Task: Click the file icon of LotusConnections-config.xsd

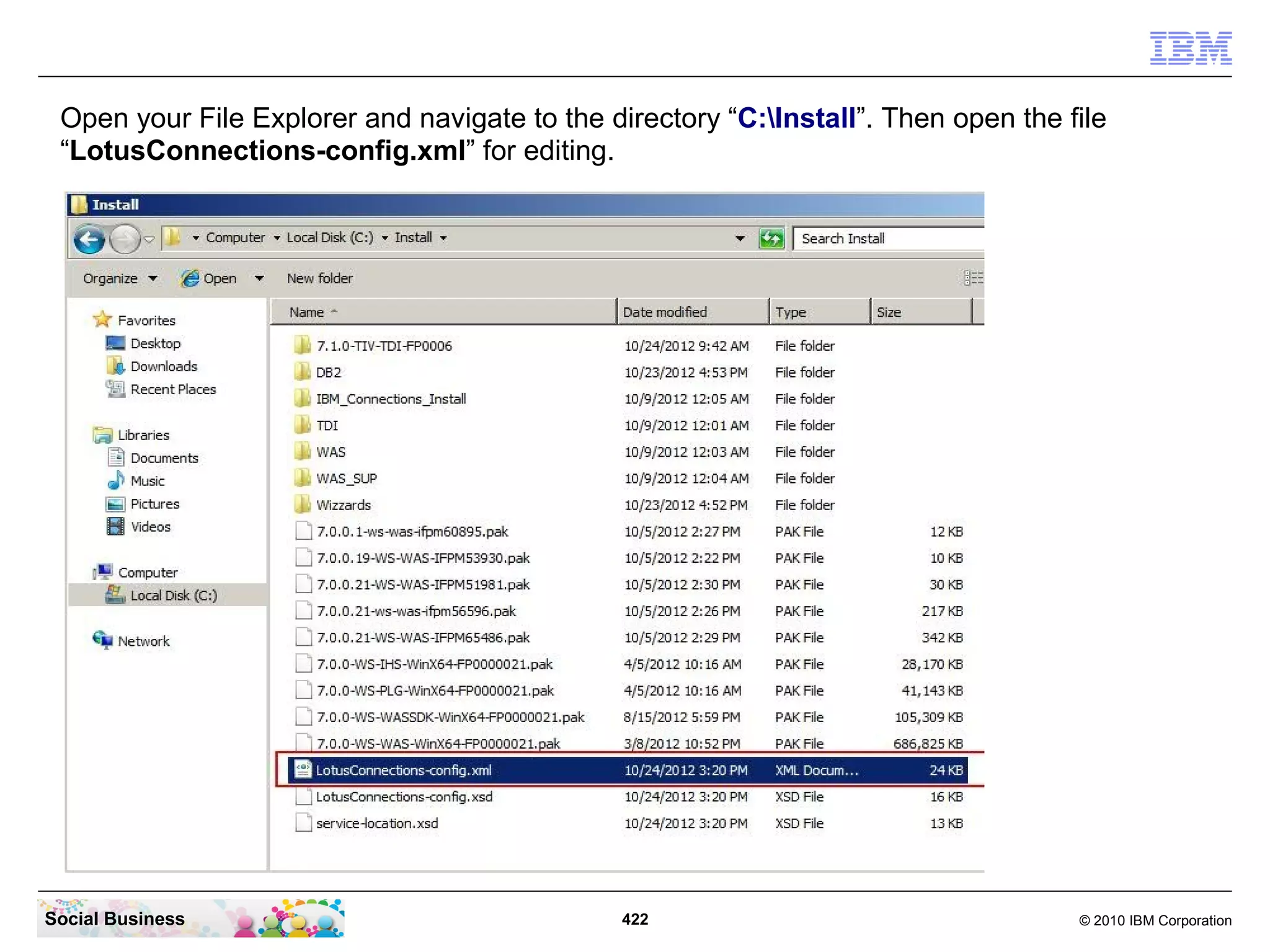Action: [x=303, y=796]
